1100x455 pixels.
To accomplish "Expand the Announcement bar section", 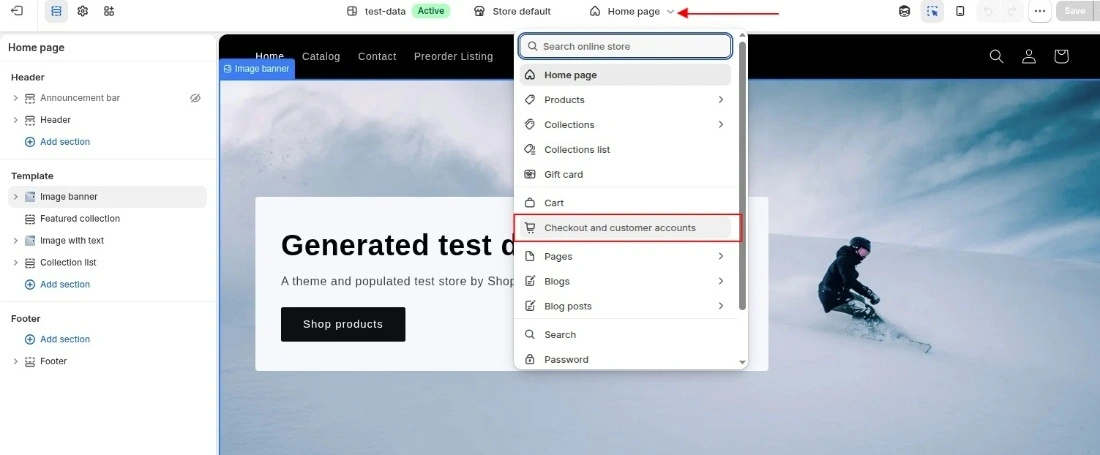I will [x=15, y=98].
